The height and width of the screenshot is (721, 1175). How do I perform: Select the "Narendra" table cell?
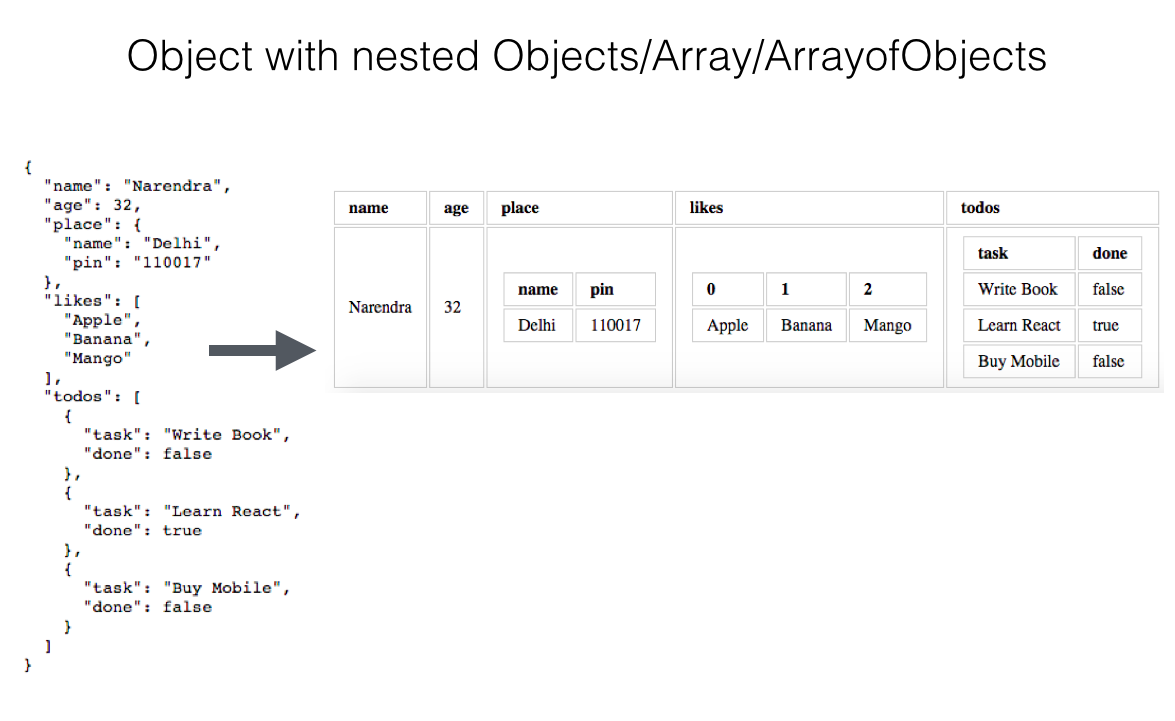pyautogui.click(x=380, y=307)
